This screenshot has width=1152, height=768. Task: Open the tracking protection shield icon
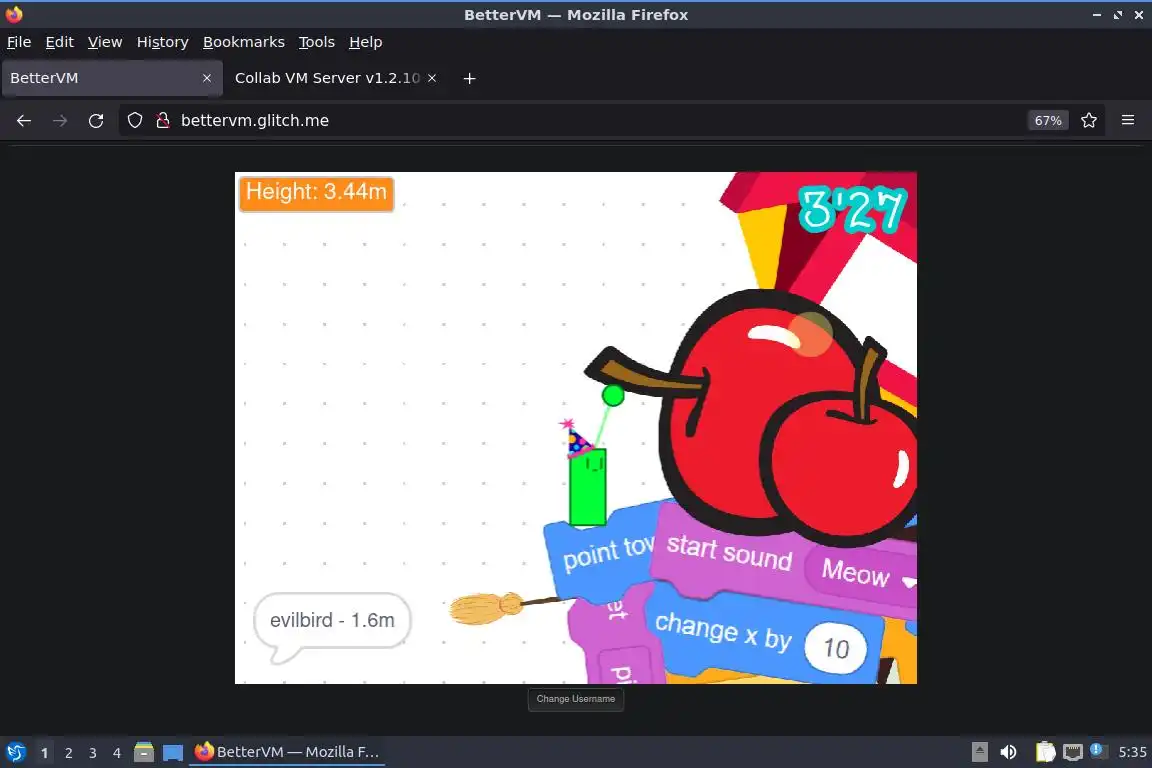pos(135,121)
